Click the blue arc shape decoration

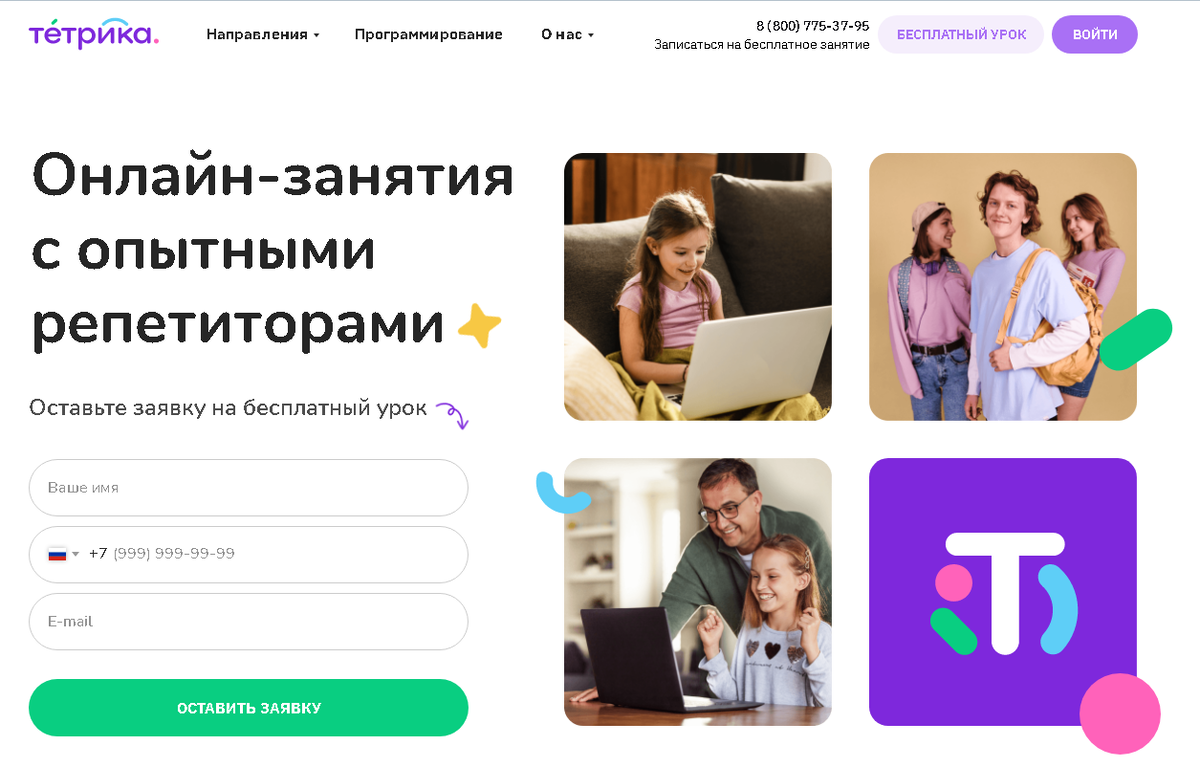pos(557,493)
